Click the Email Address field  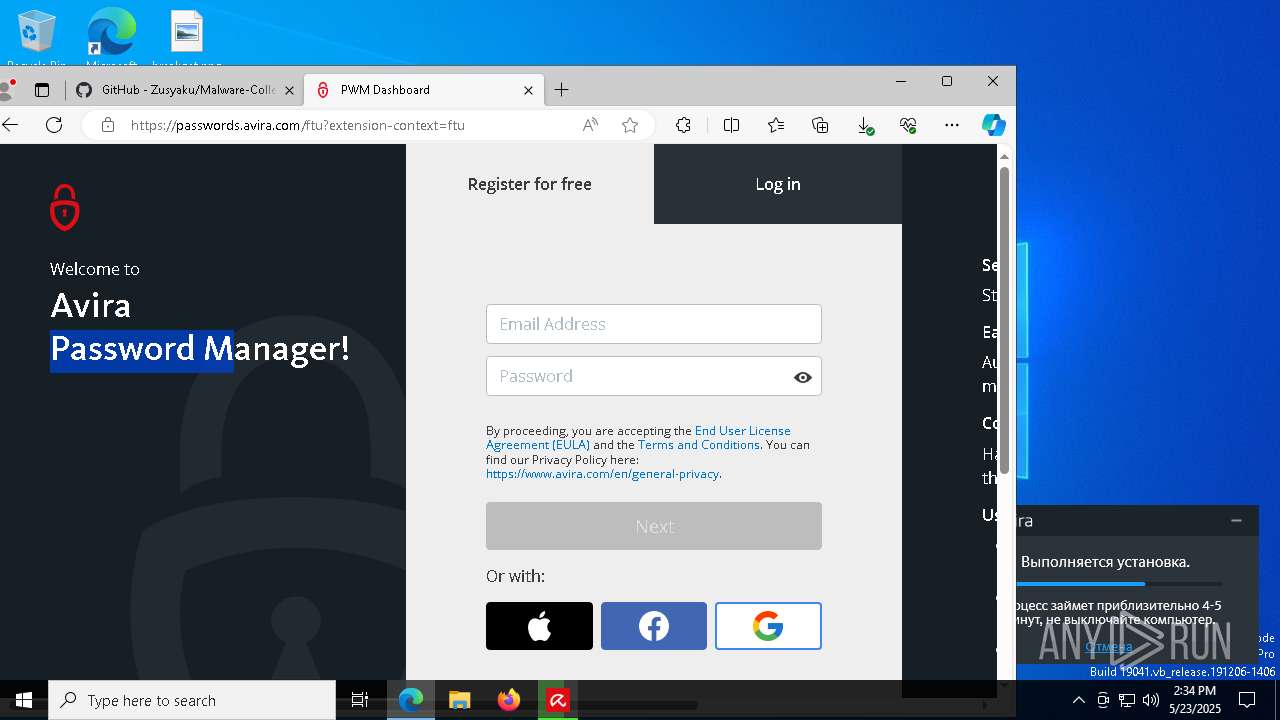click(x=654, y=324)
